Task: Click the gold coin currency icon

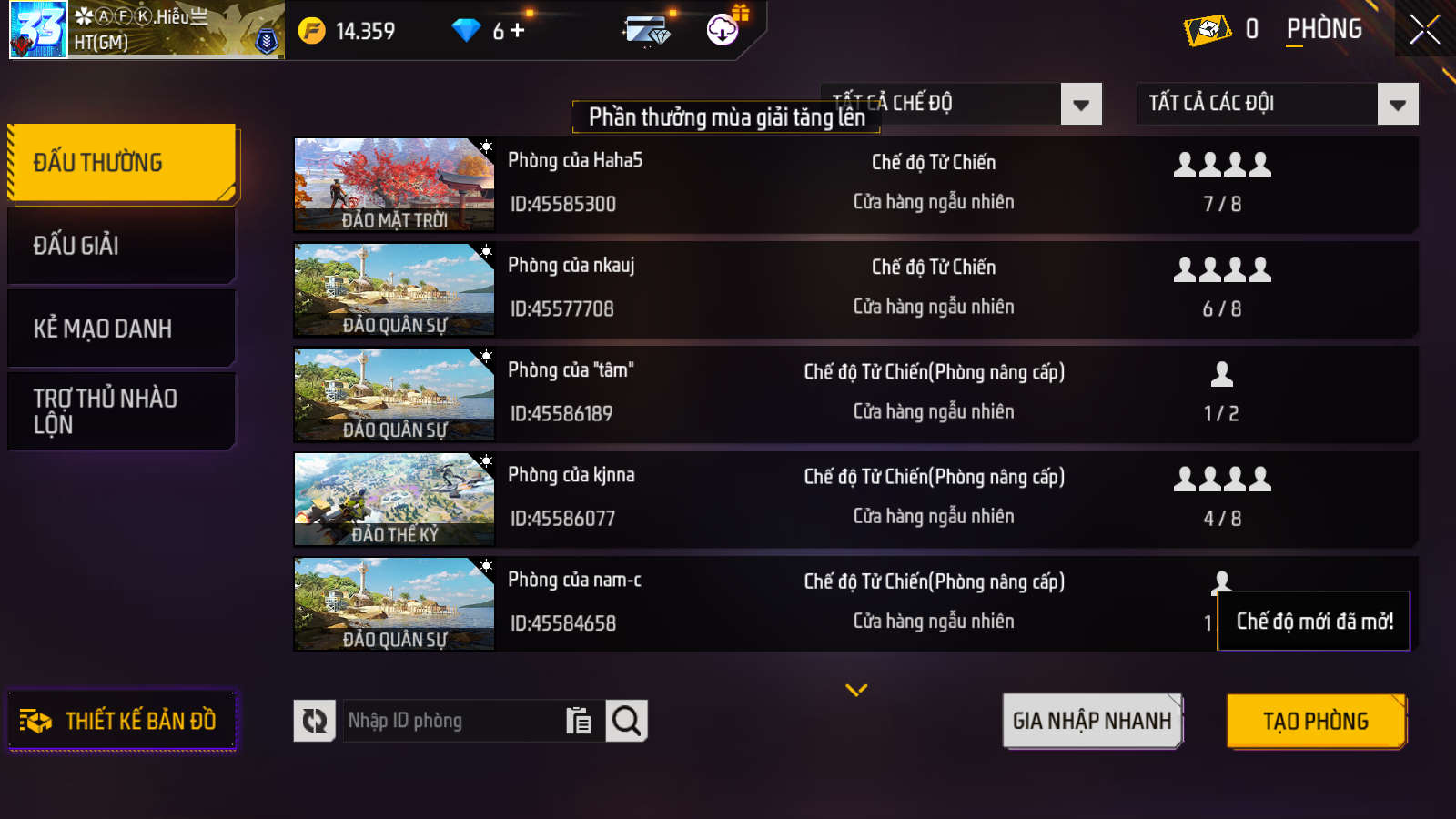Action: [x=312, y=31]
